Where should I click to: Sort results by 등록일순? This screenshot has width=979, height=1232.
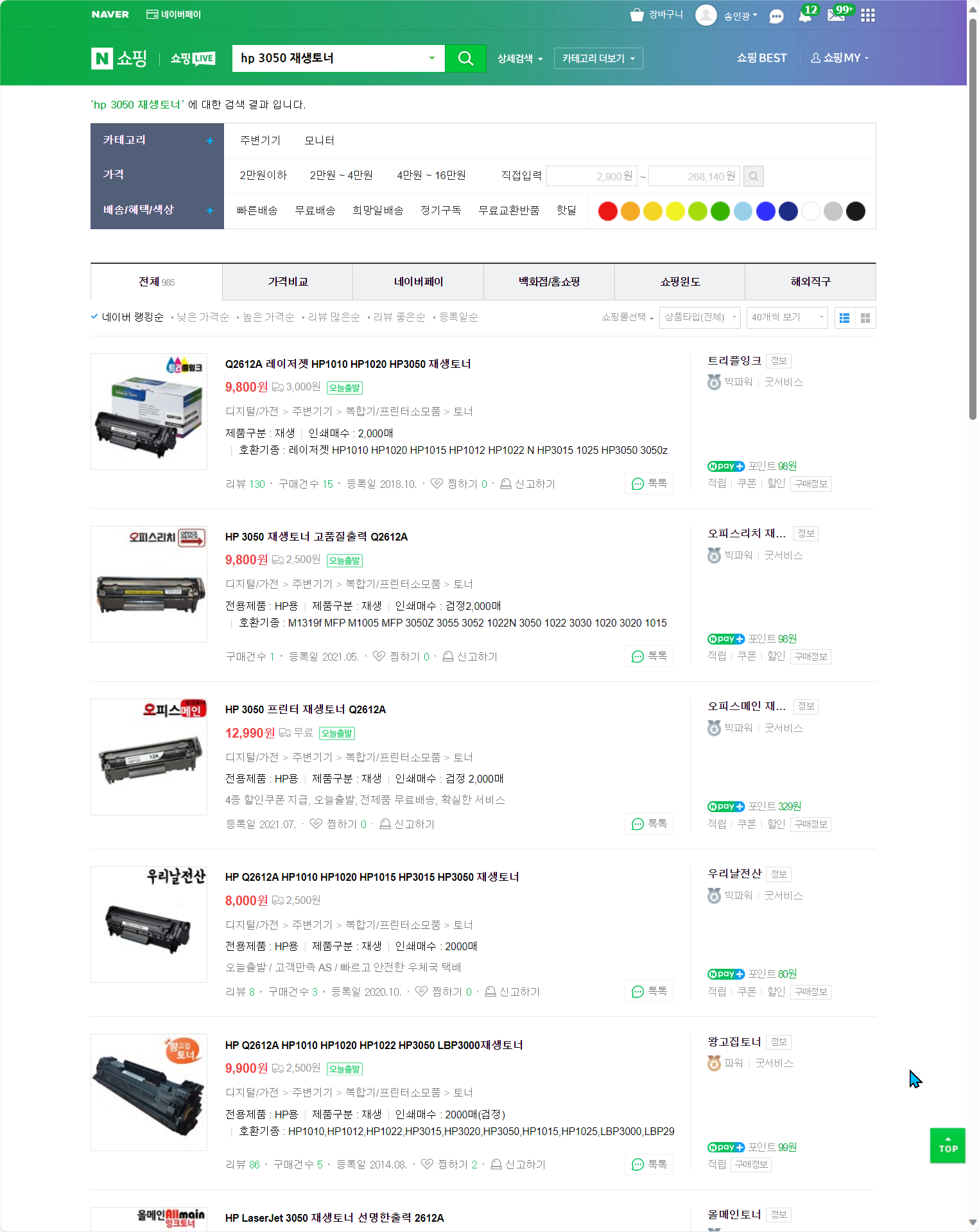[458, 317]
